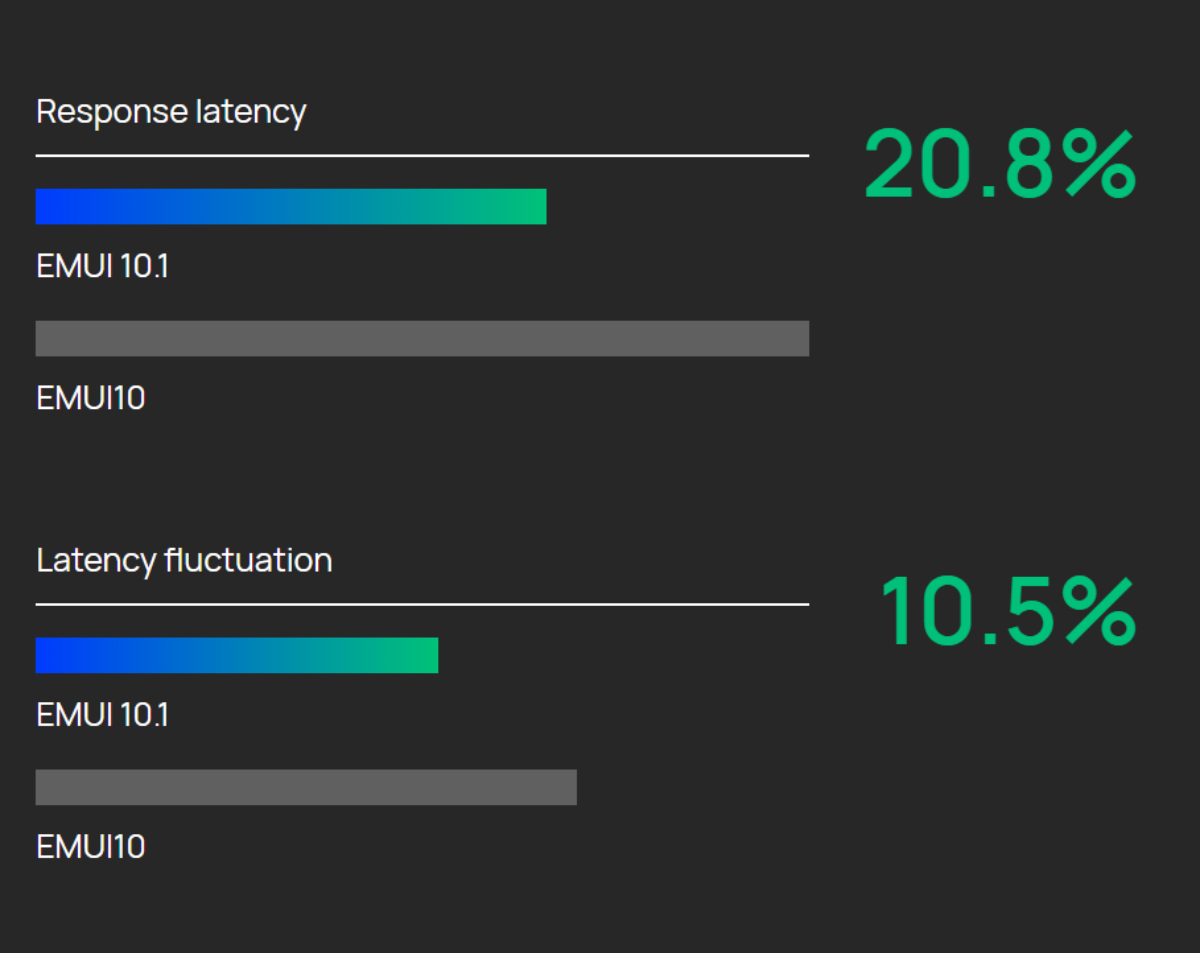Click EMUI 10.1 label under Response latency
1200x953 pixels.
pyautogui.click(x=102, y=267)
